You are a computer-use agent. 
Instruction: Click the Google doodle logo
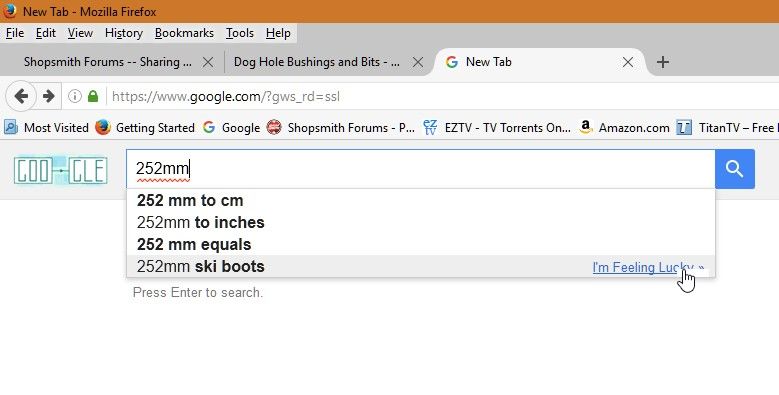pos(61,170)
